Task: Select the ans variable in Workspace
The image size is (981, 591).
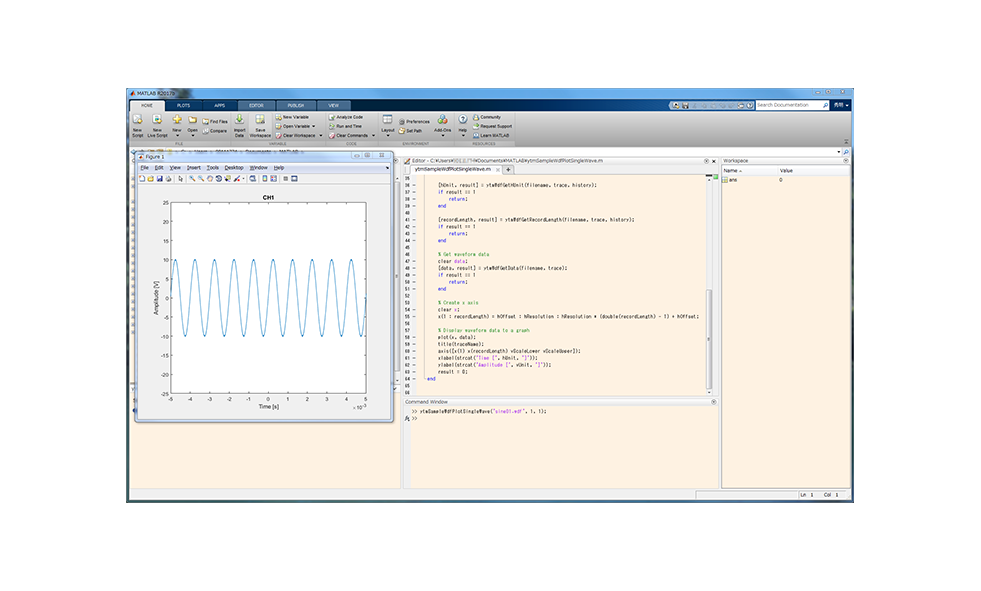Action: tap(733, 180)
